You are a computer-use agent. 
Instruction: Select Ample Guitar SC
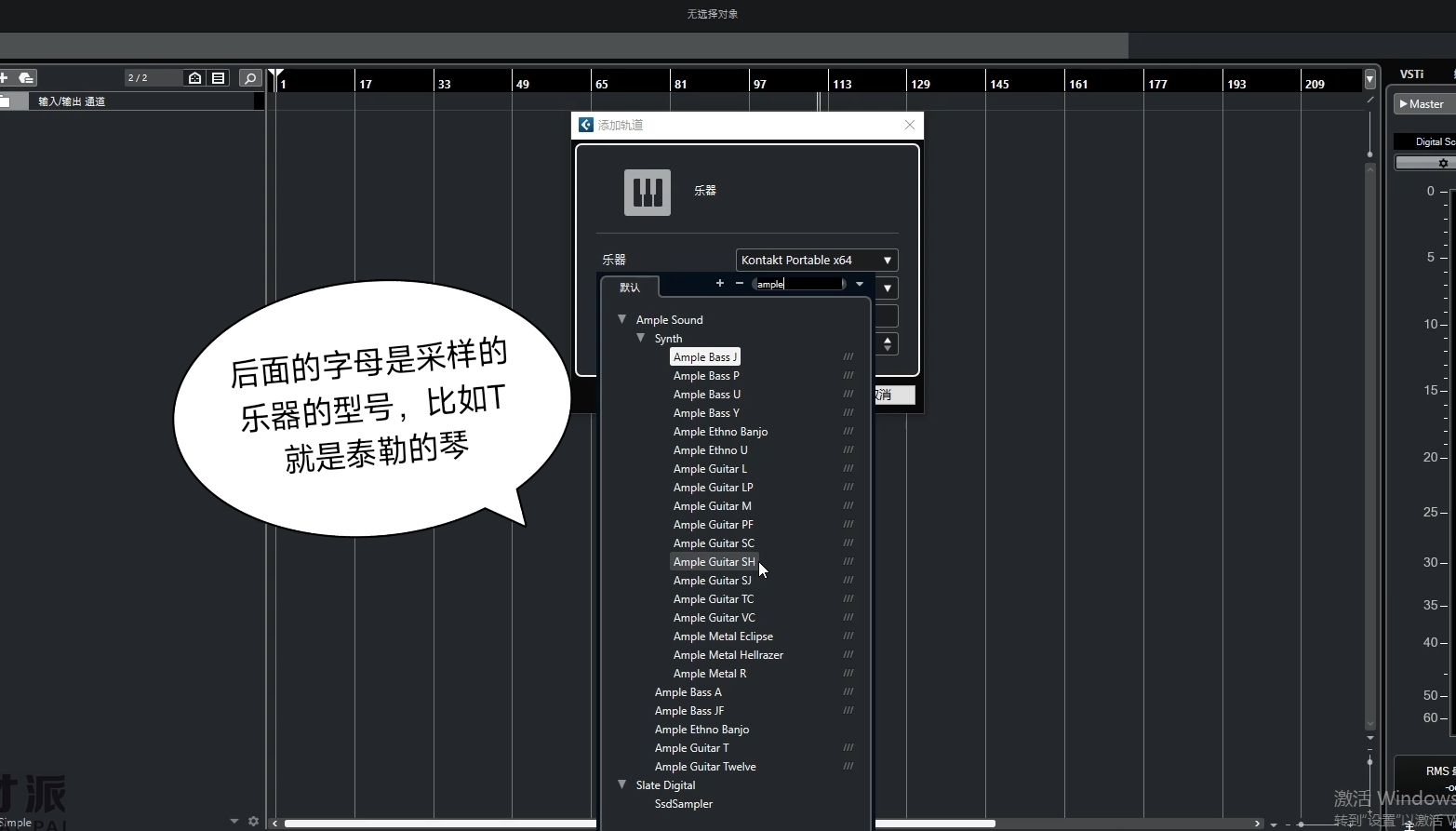(714, 543)
